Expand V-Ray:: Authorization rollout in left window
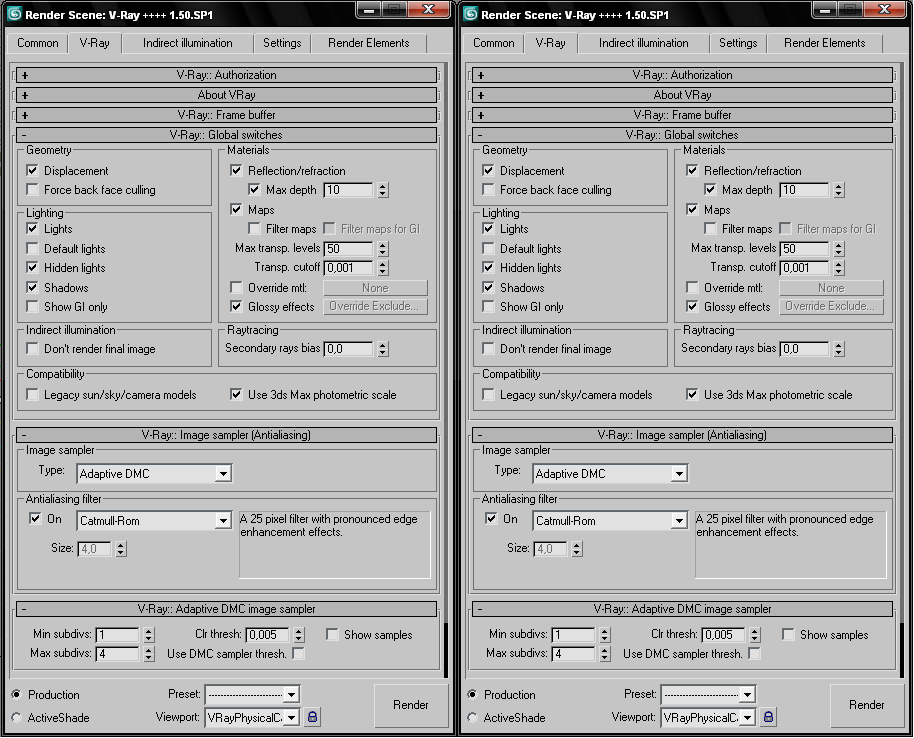 (x=226, y=75)
